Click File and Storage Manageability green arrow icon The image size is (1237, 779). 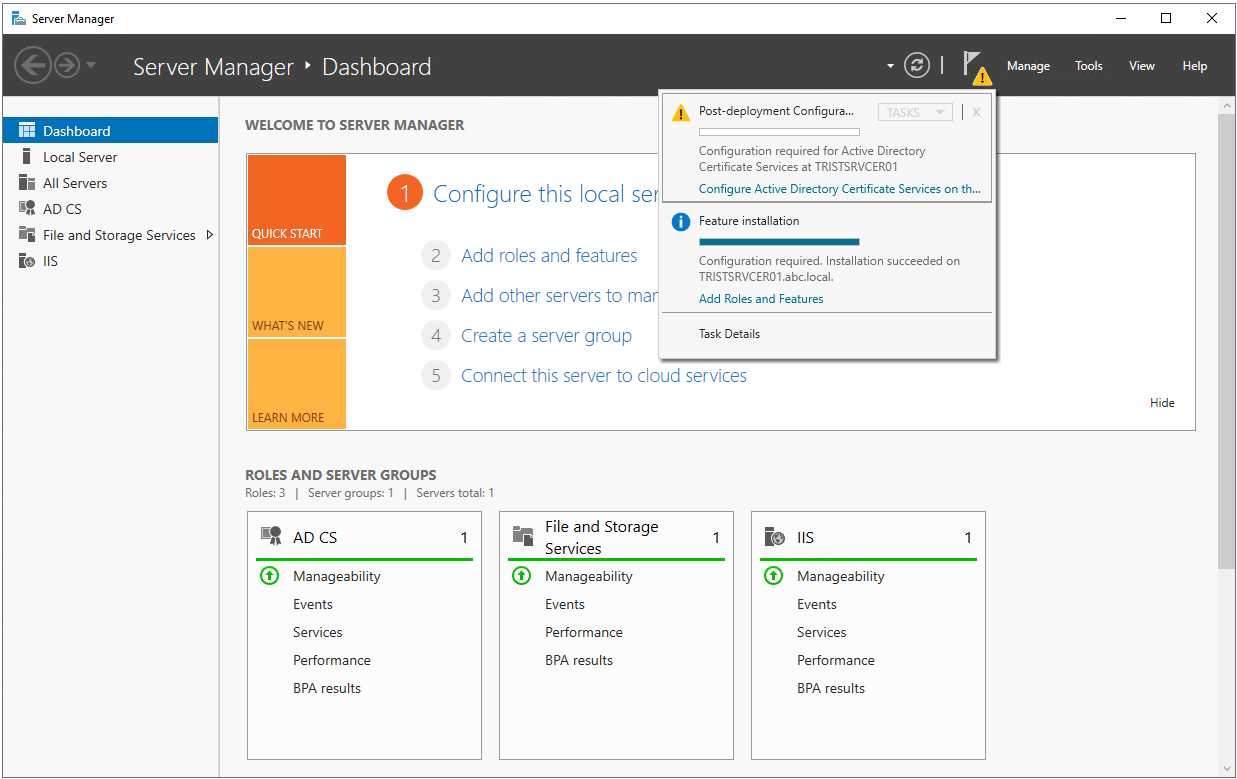(x=521, y=576)
